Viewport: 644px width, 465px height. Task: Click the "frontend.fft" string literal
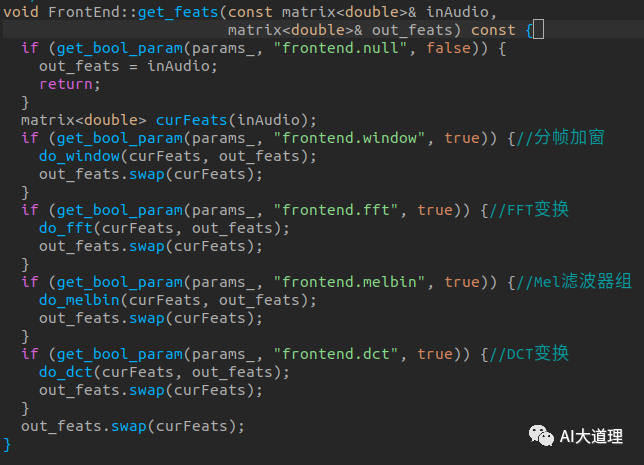click(336, 210)
